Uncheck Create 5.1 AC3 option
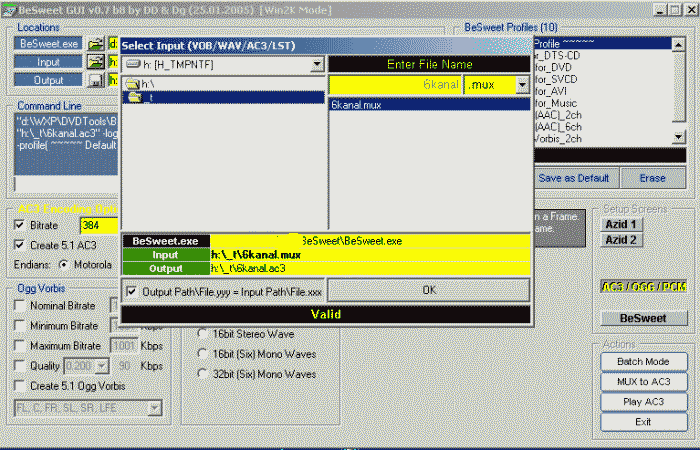The height and width of the screenshot is (450, 700). [x=21, y=245]
